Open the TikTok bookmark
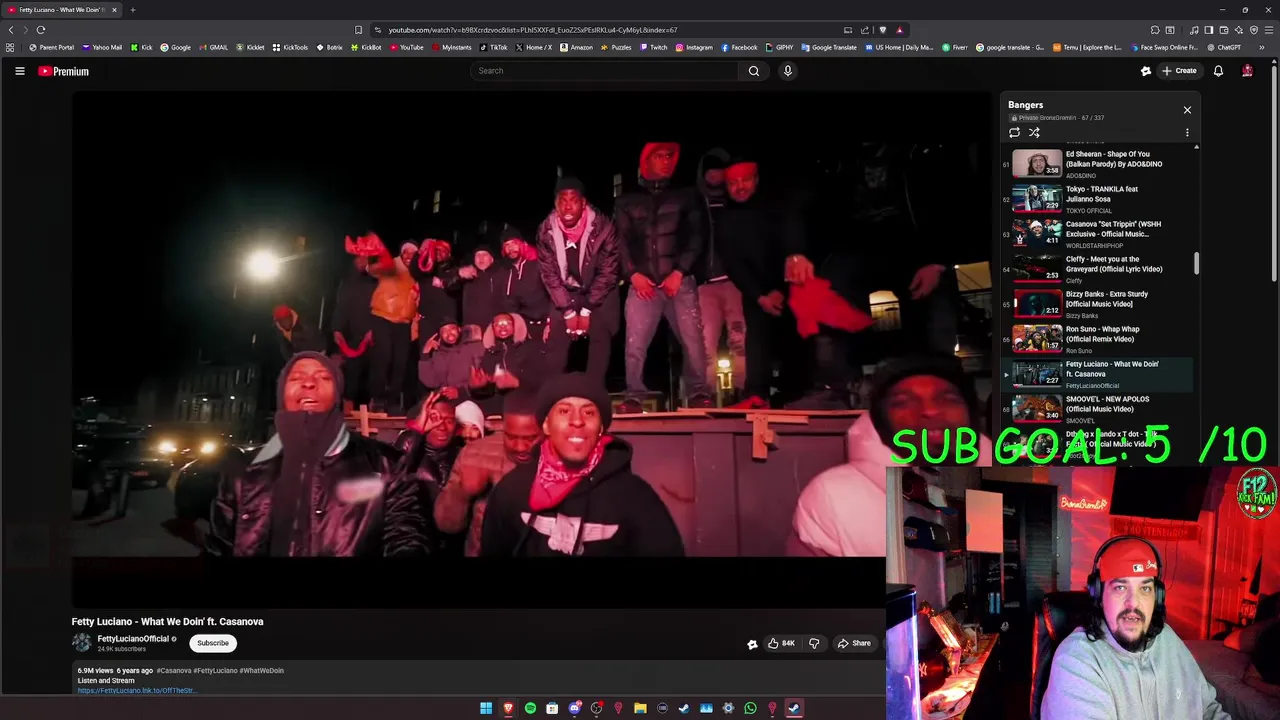Viewport: 1280px width, 720px height. 494,47
